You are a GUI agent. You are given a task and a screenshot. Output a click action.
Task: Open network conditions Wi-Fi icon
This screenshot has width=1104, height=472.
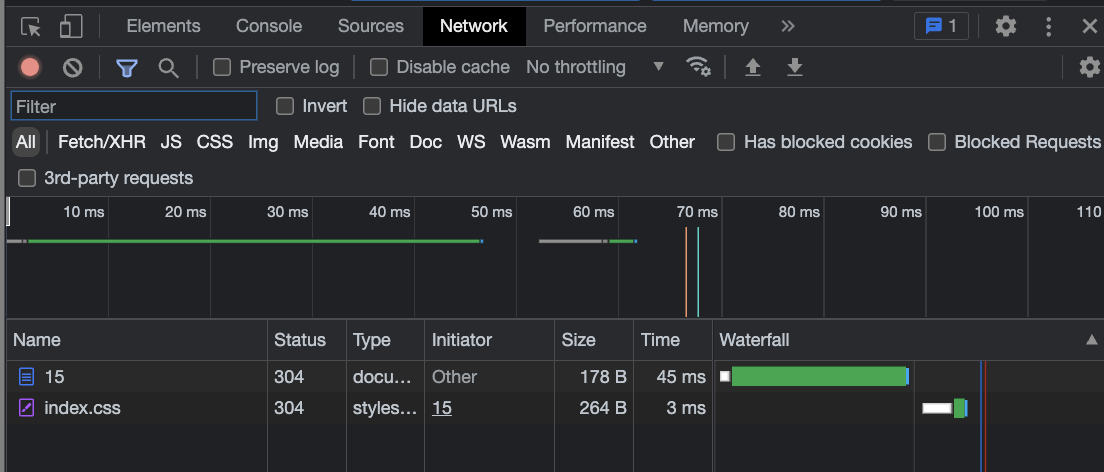click(698, 67)
